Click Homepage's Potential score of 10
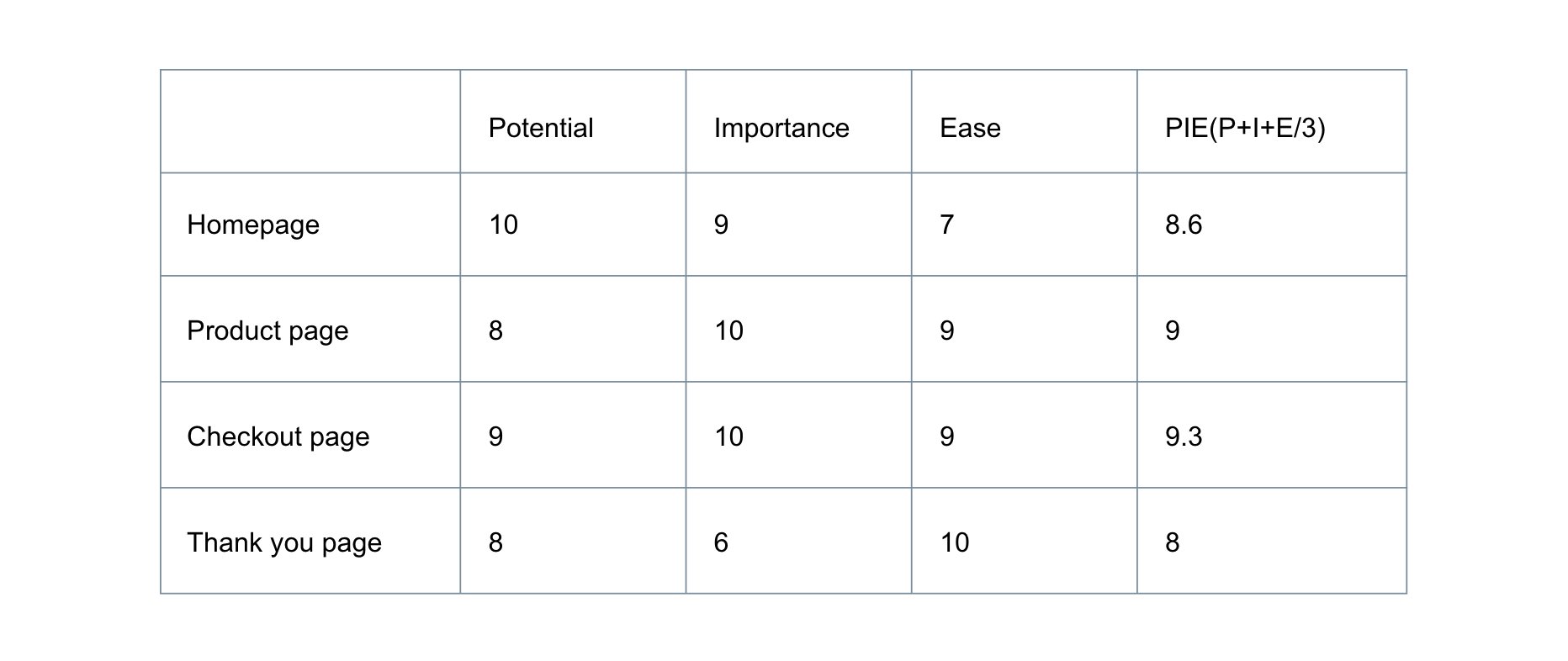This screenshot has height=661, width=1568. [503, 225]
